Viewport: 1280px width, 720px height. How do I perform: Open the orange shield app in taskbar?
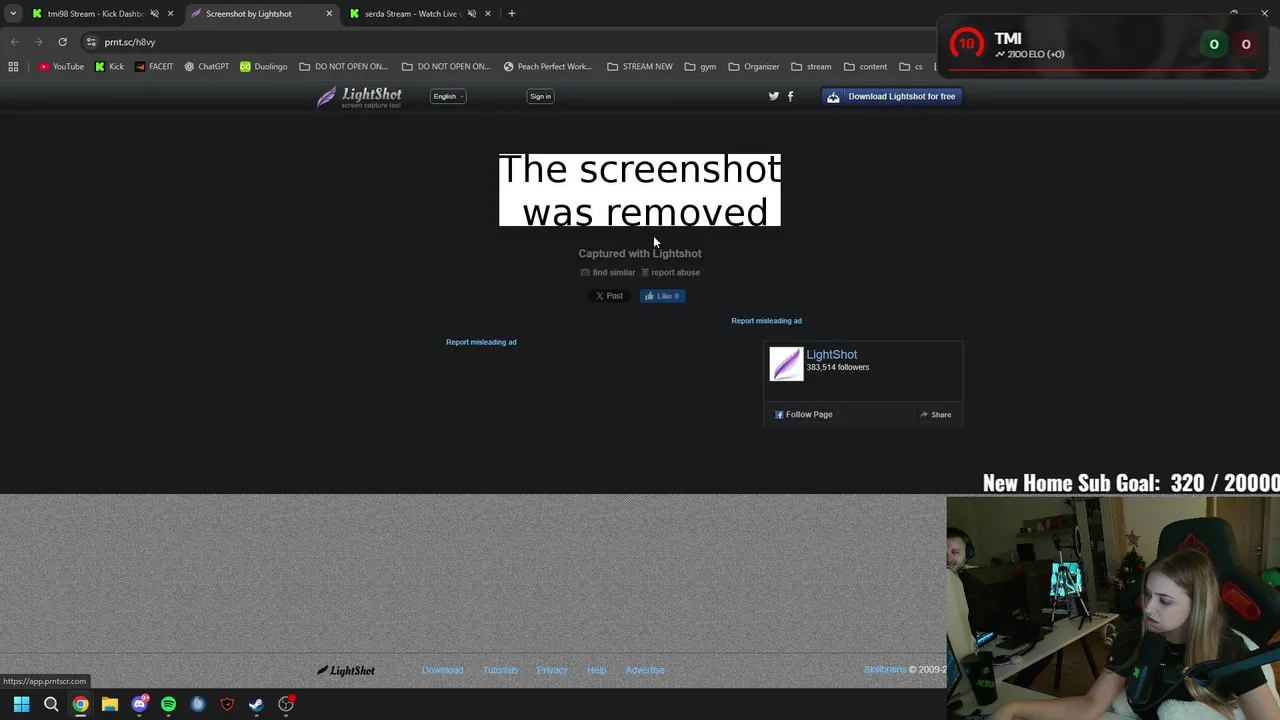tap(227, 704)
